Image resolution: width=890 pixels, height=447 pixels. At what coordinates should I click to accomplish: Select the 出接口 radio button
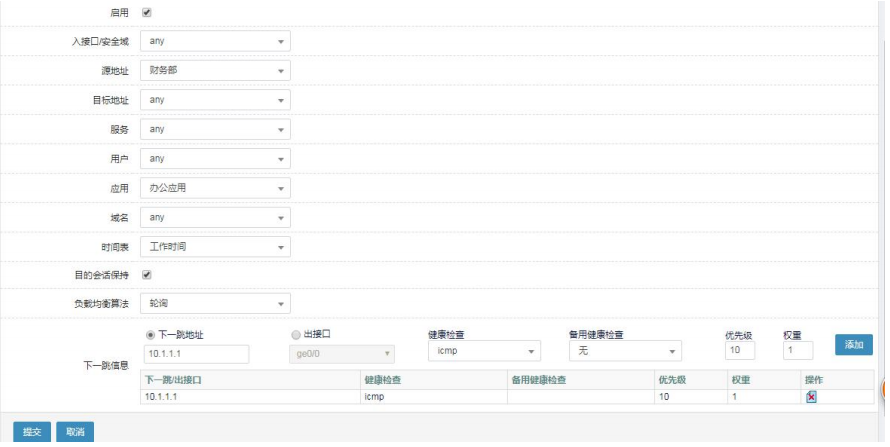coord(296,335)
